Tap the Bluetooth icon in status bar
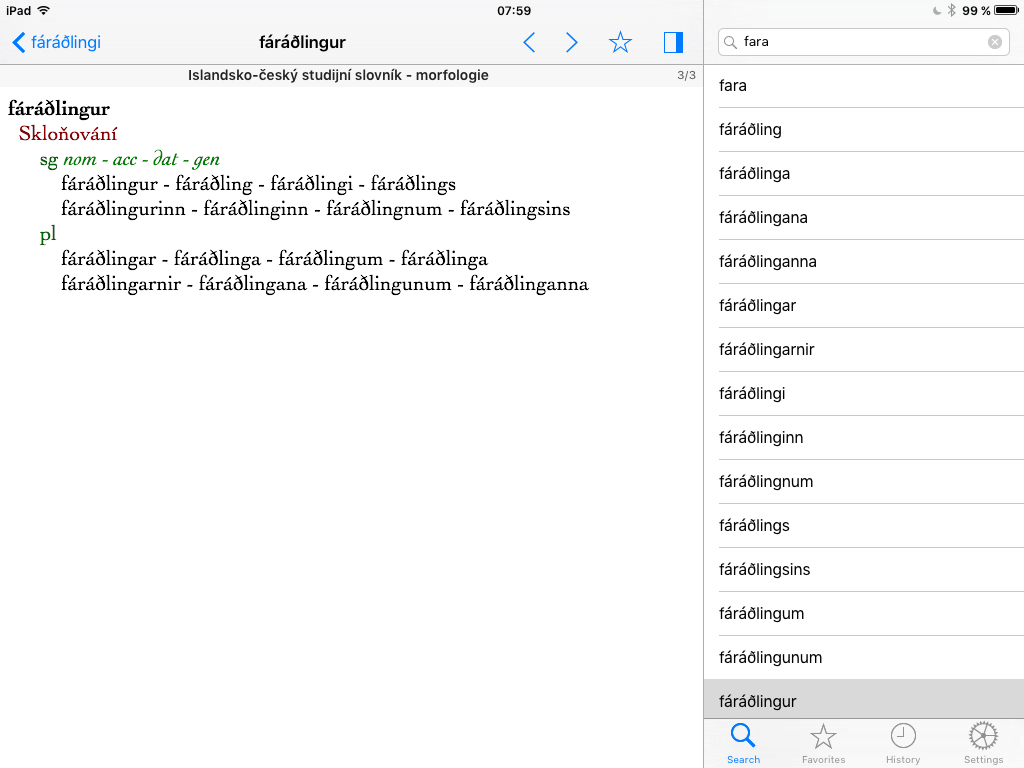 point(952,10)
